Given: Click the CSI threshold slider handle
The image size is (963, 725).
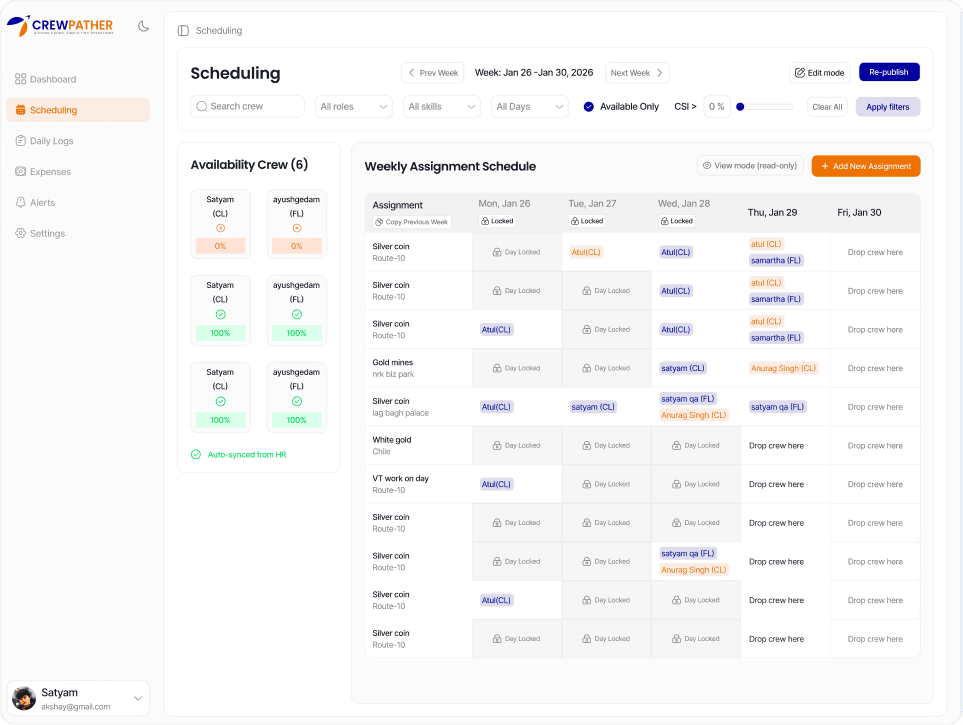Looking at the screenshot, I should 740,107.
